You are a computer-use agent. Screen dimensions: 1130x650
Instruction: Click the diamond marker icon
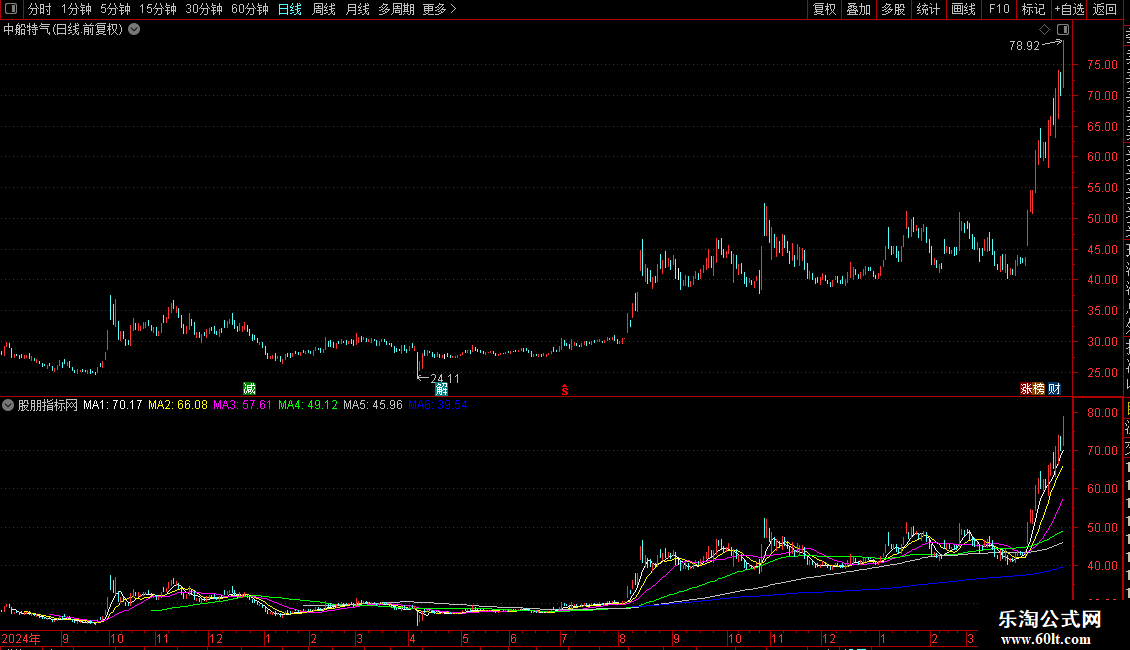1044,30
